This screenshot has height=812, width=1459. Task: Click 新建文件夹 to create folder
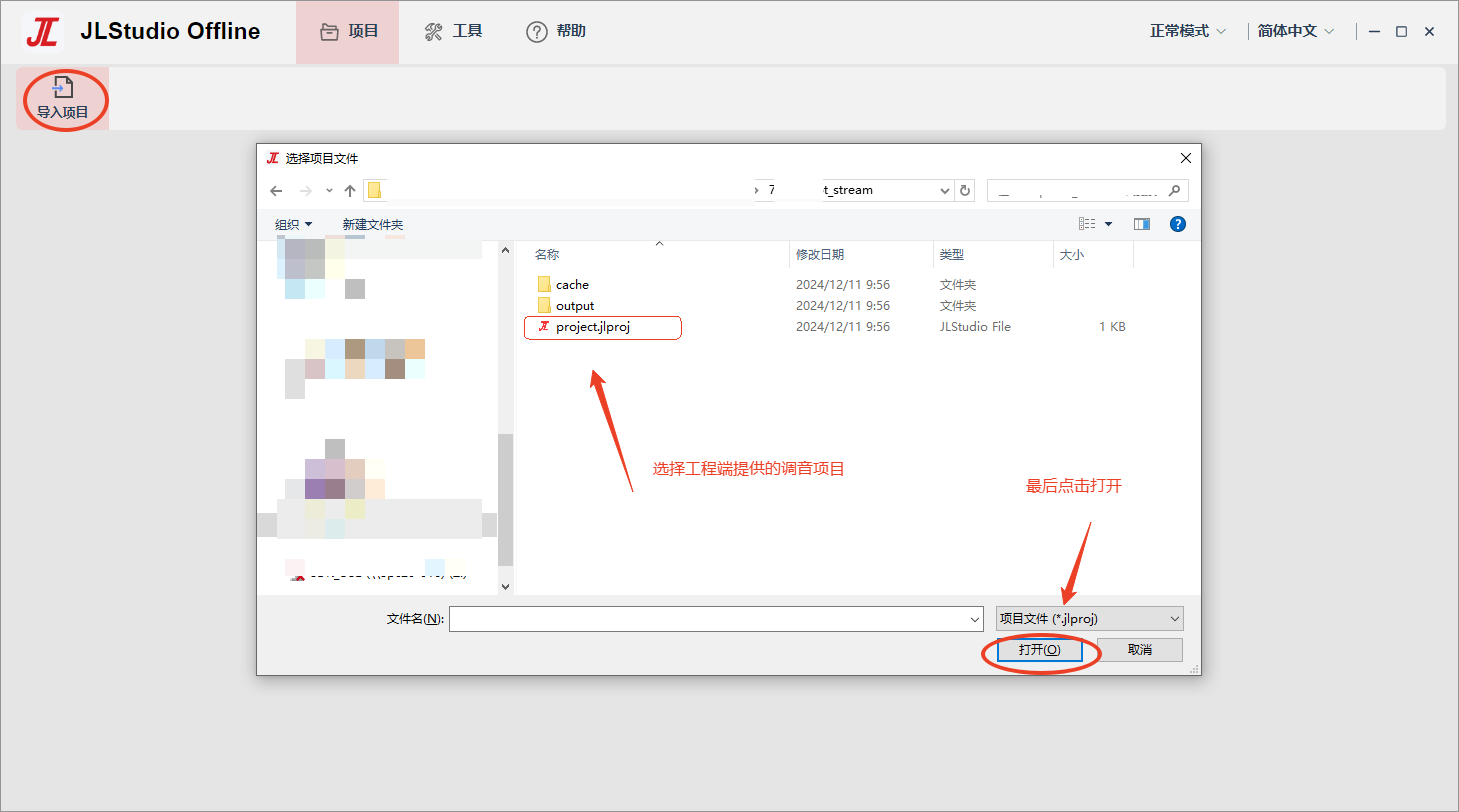373,225
